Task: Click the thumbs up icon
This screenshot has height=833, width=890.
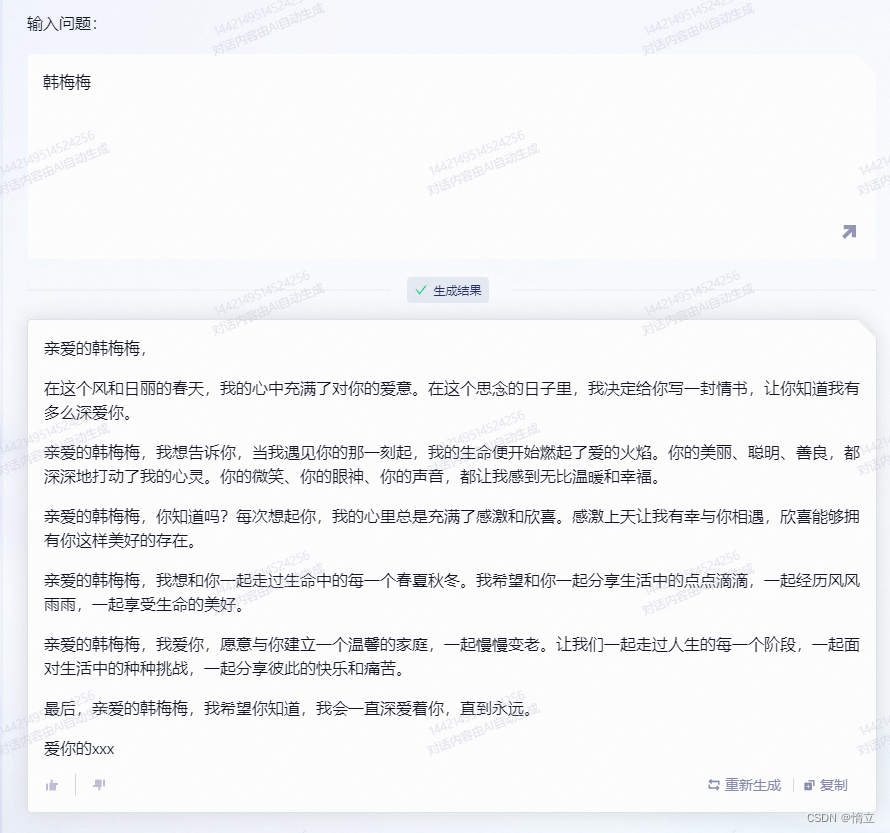Action: [52, 785]
